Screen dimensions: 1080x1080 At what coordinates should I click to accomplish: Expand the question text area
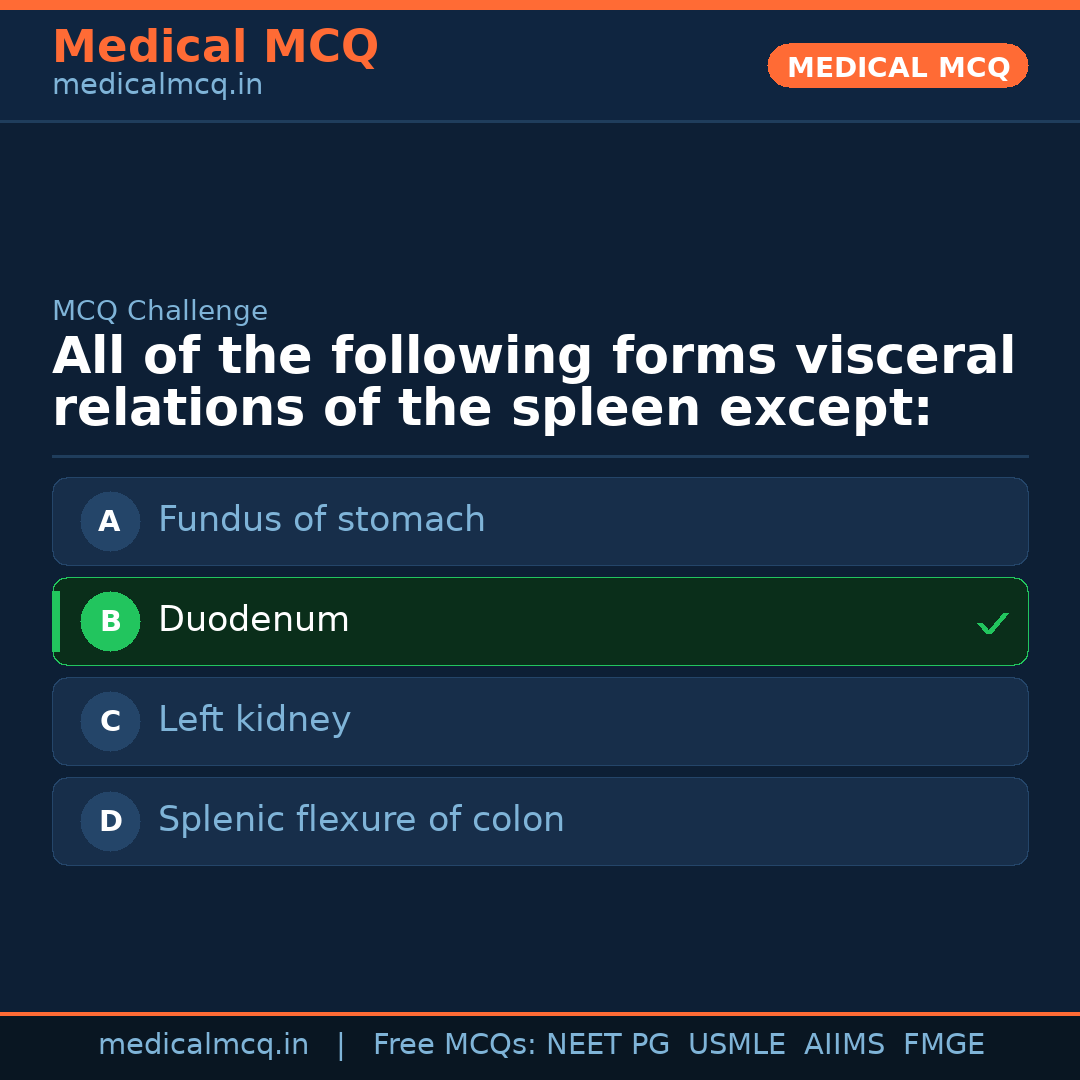pos(534,381)
